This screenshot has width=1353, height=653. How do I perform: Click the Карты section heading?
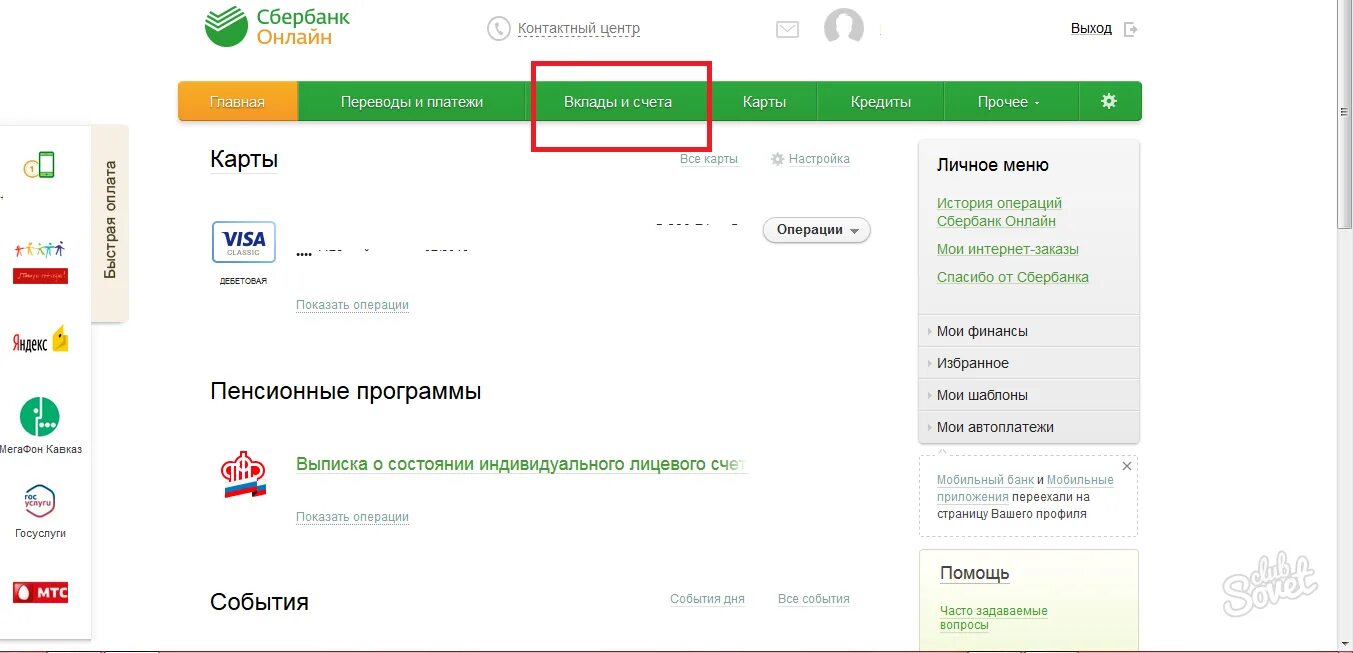coord(244,160)
